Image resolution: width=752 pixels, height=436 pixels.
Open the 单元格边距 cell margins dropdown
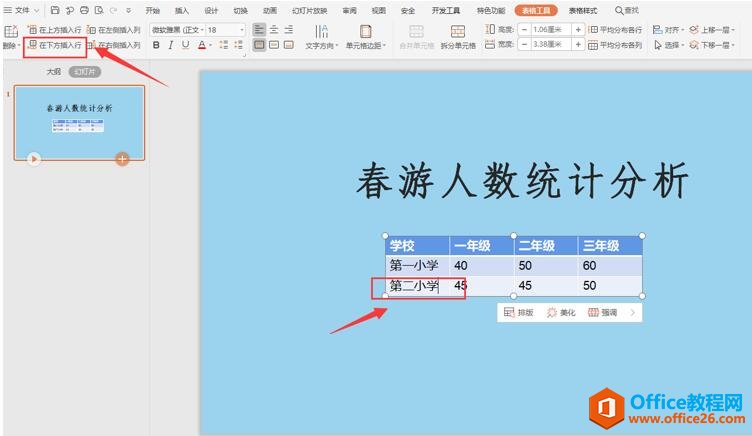click(365, 37)
